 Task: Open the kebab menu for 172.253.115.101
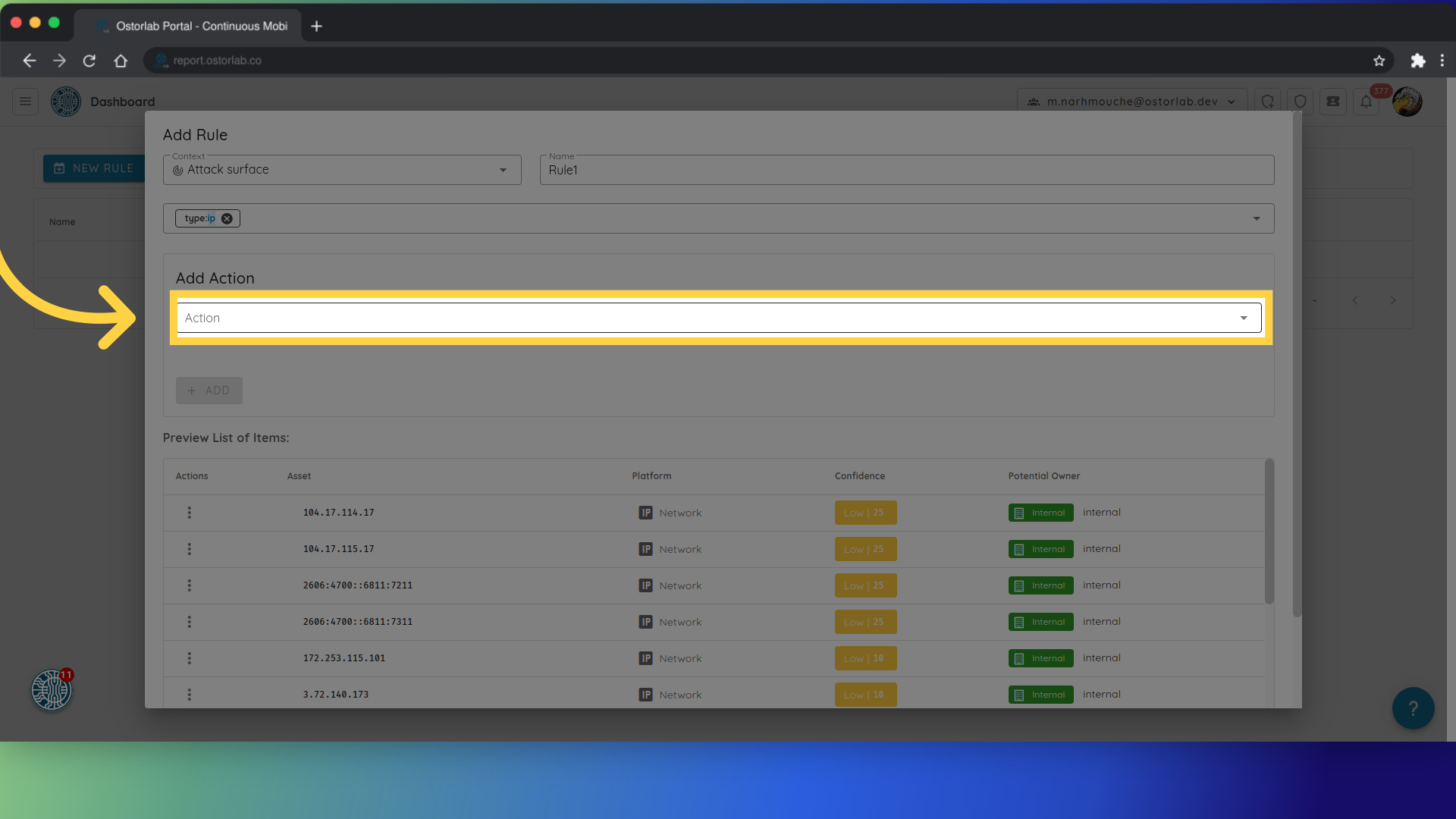[190, 658]
